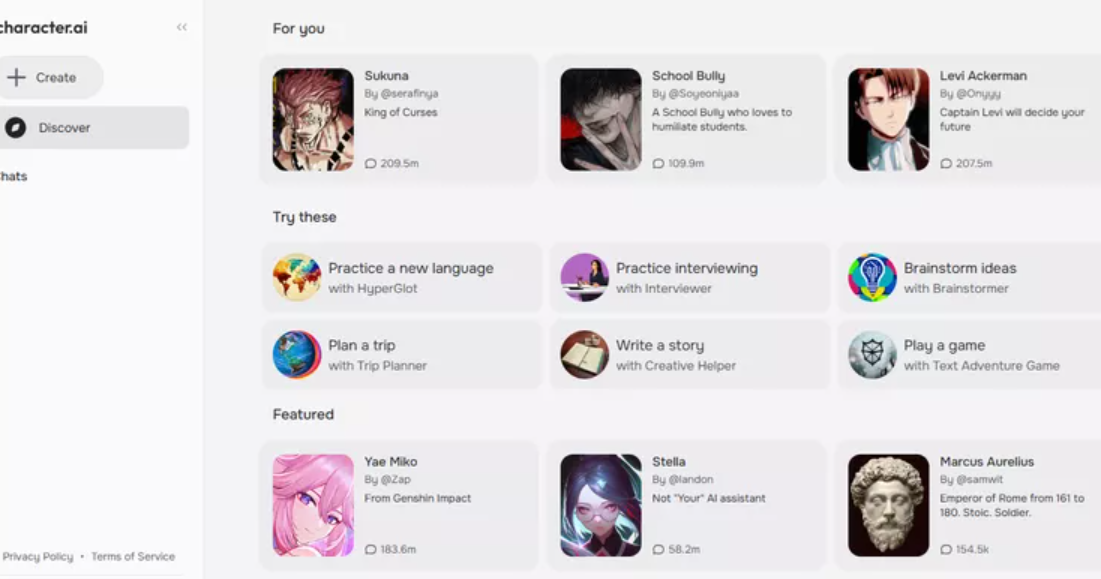Screen dimensions: 1101x579
Task: Click the plus Create button
Action: tap(49, 77)
